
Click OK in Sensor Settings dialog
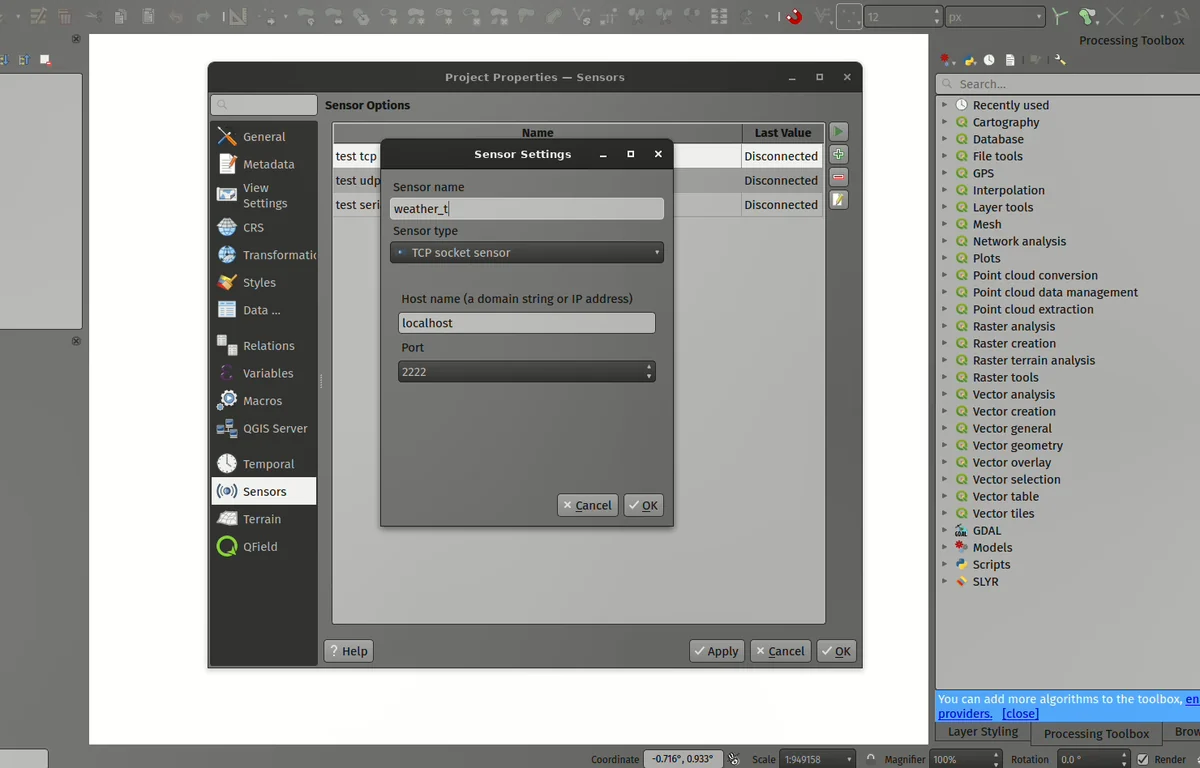642,506
